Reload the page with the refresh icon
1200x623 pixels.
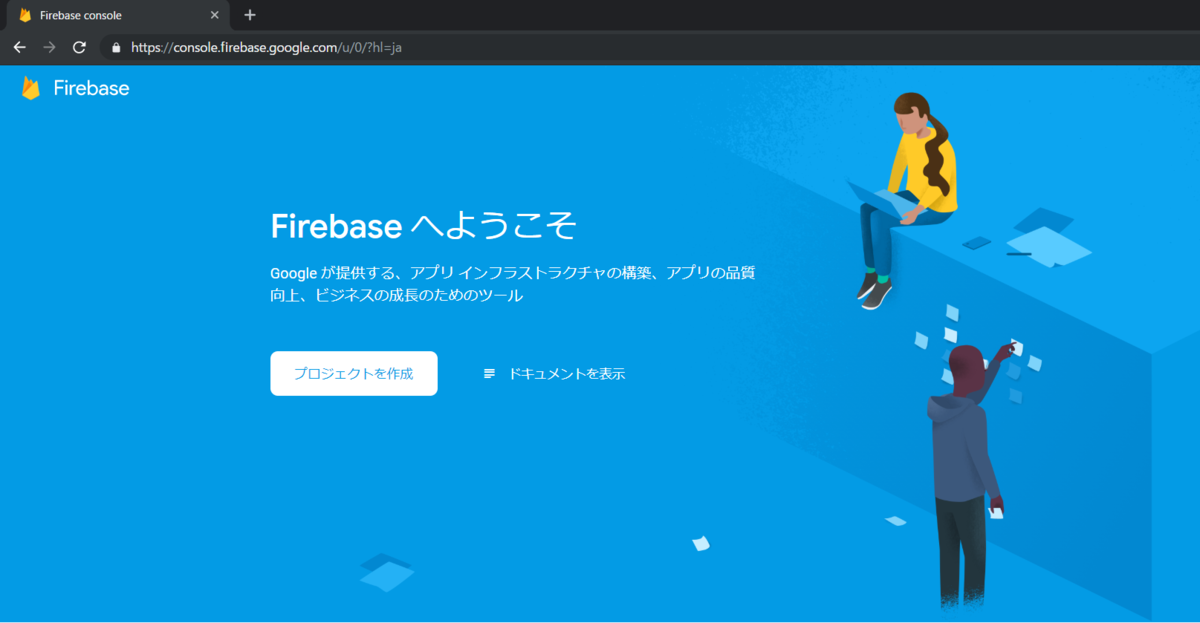79,47
